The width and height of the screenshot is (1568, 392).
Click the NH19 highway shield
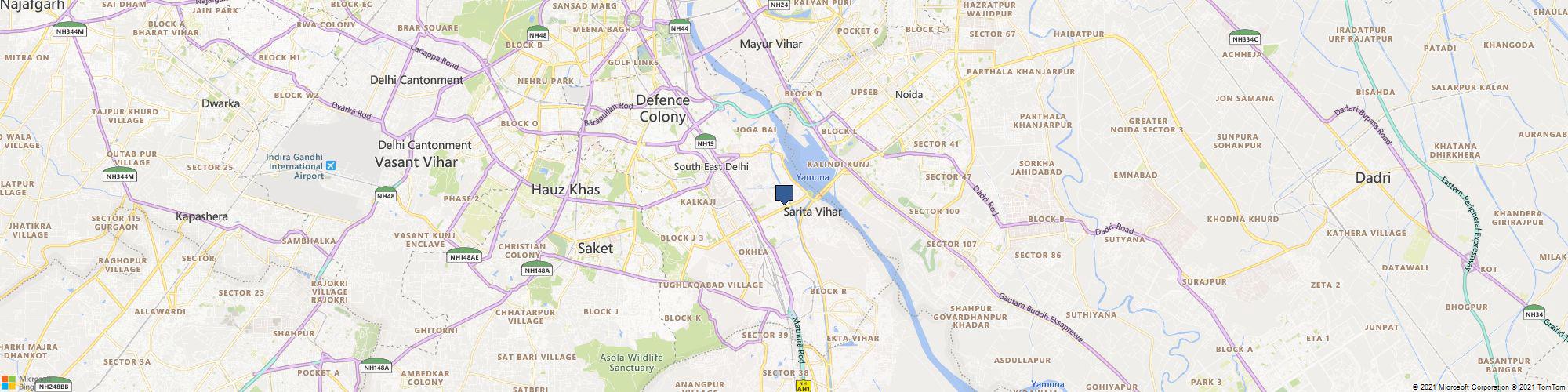coord(706,142)
